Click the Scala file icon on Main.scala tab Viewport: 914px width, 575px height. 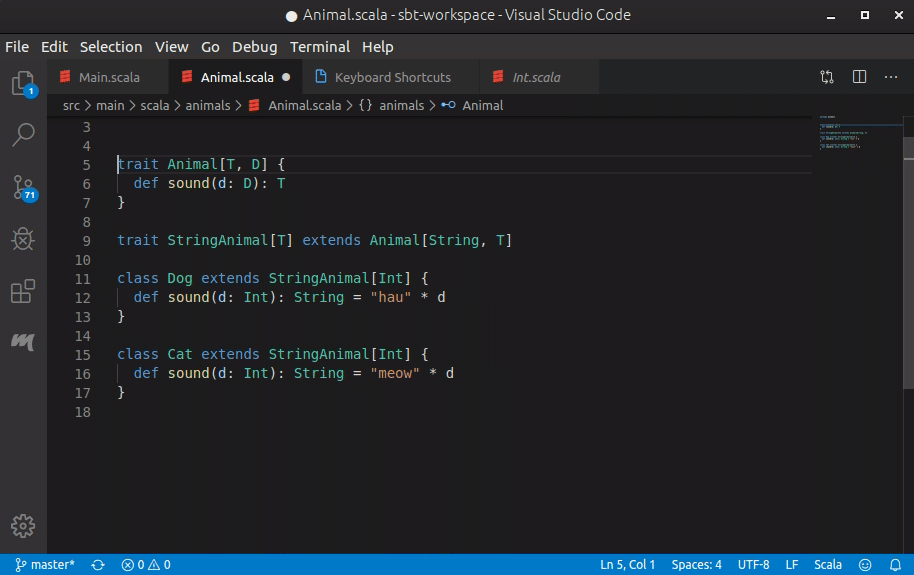[65, 76]
